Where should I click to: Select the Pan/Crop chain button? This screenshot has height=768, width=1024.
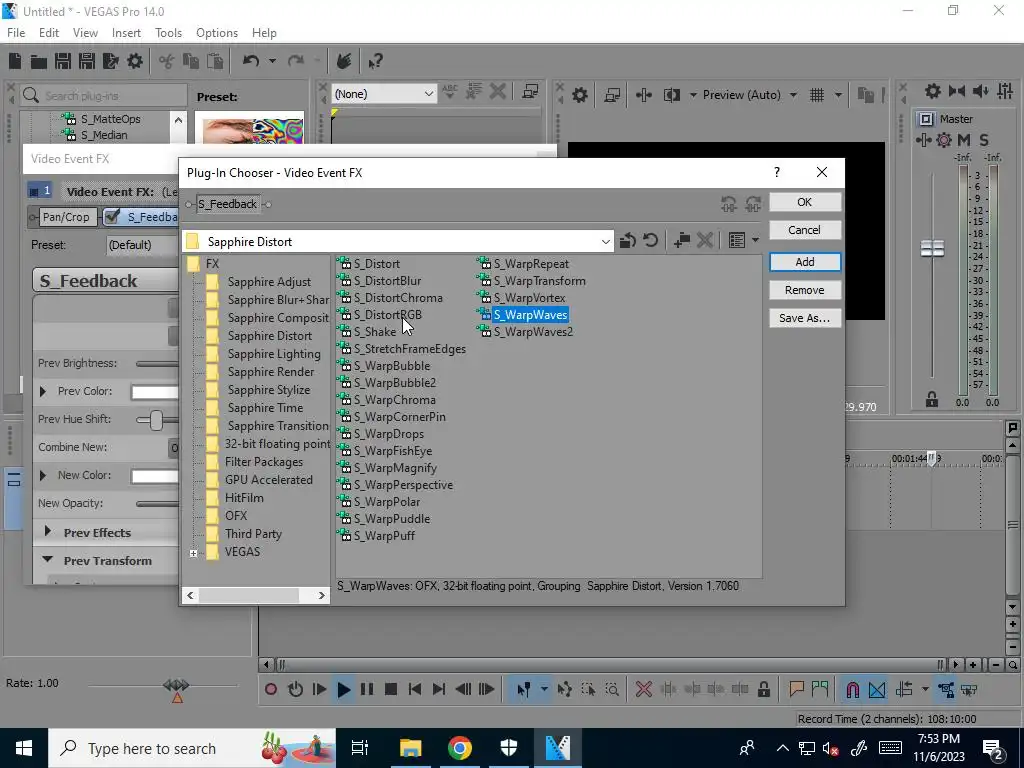[66, 217]
